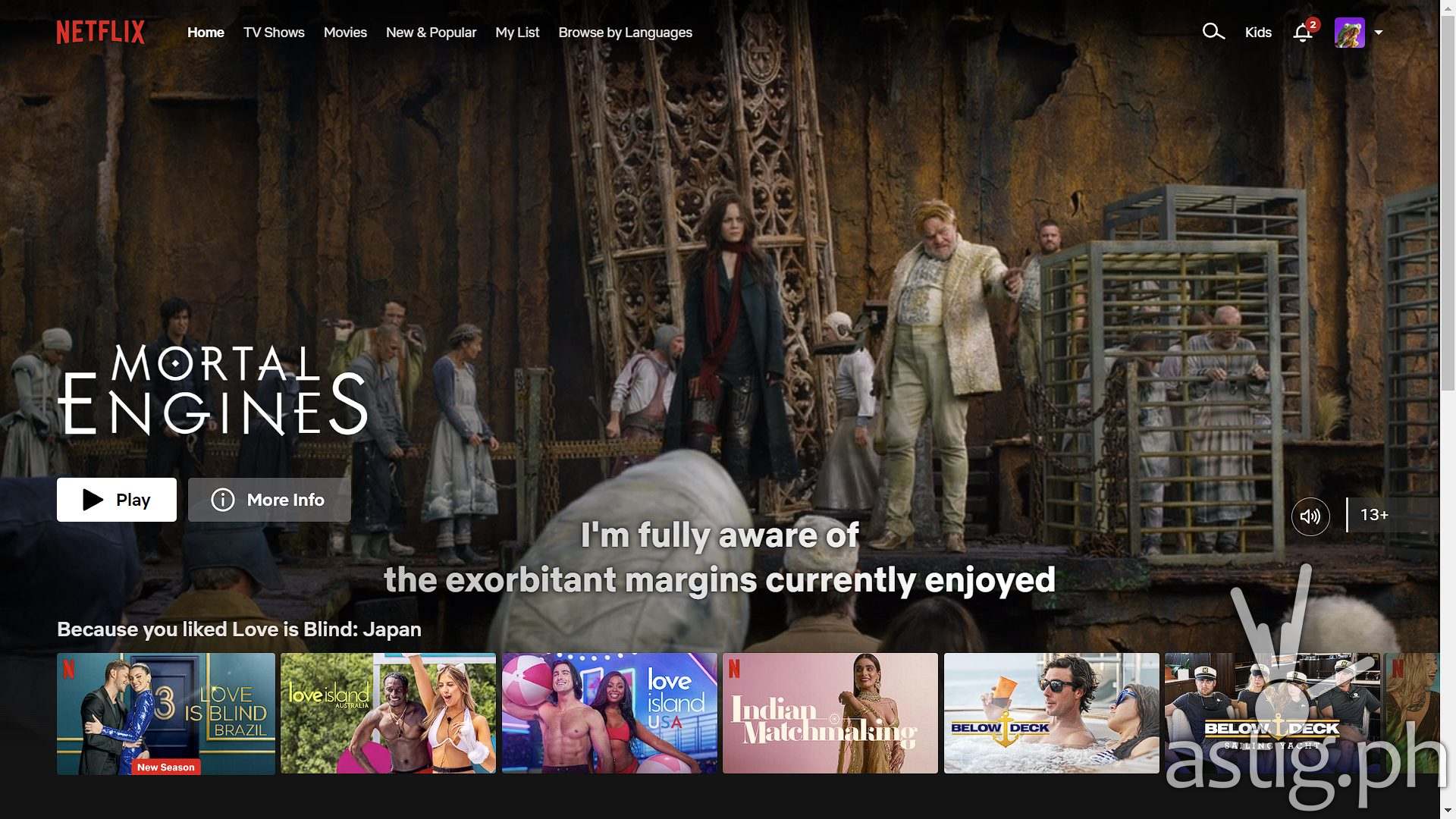This screenshot has height=819, width=1456.
Task: Select New & Popular in navigation
Action: coord(431,33)
